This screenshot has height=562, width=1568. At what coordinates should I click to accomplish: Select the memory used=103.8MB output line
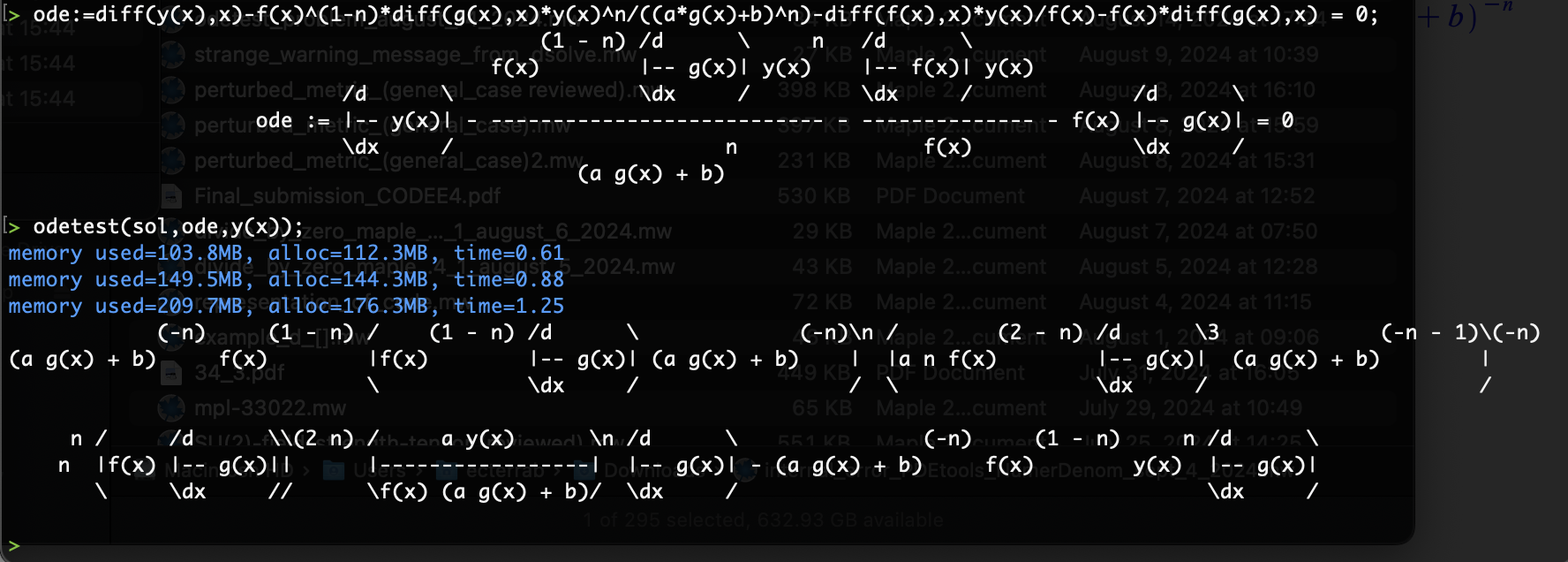pos(286,253)
